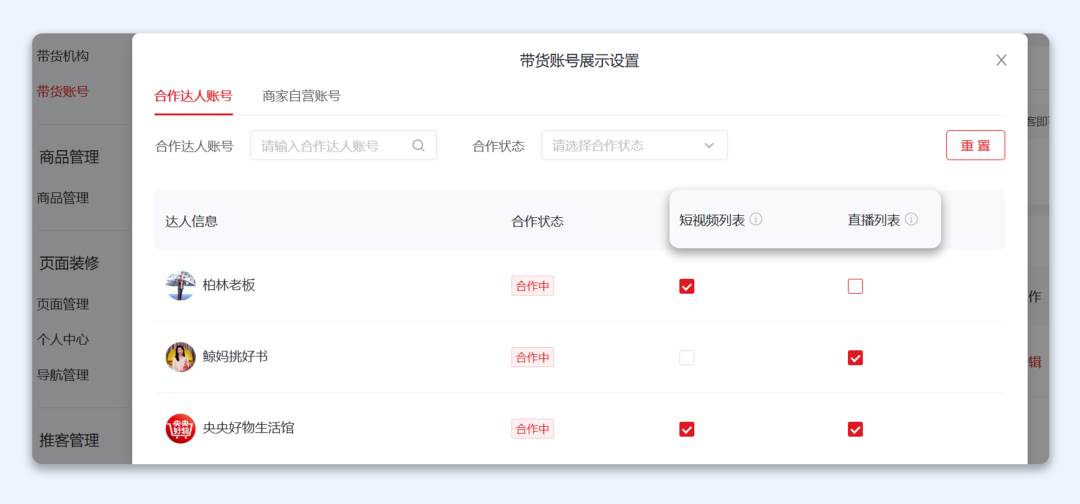Click info icon next to 直播列表
Screen dimensions: 1080x504
click(911, 220)
